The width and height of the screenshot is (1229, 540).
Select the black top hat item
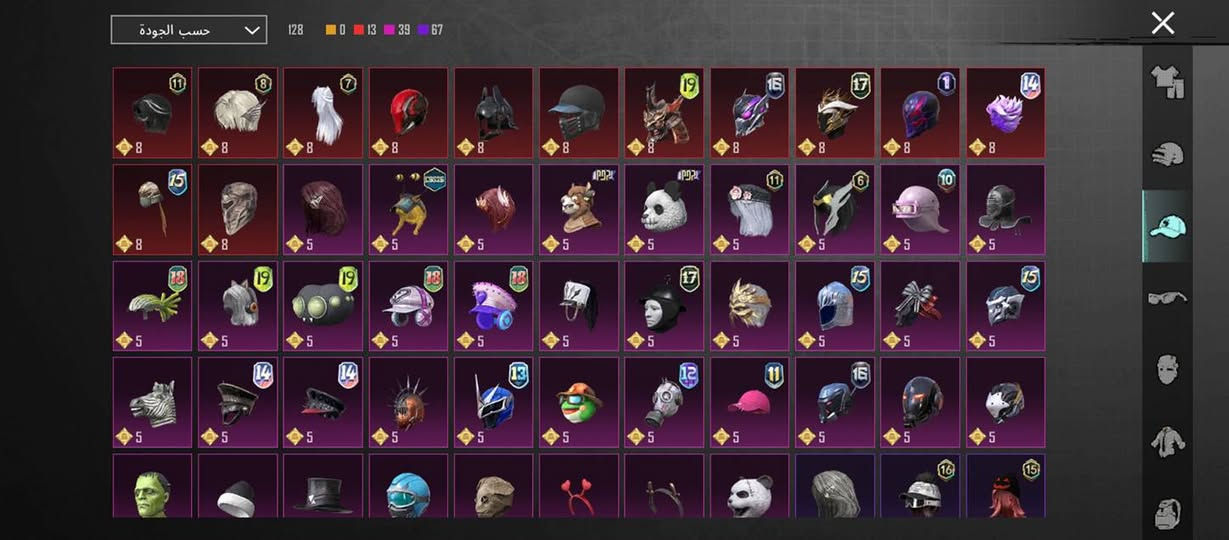pyautogui.click(x=322, y=486)
